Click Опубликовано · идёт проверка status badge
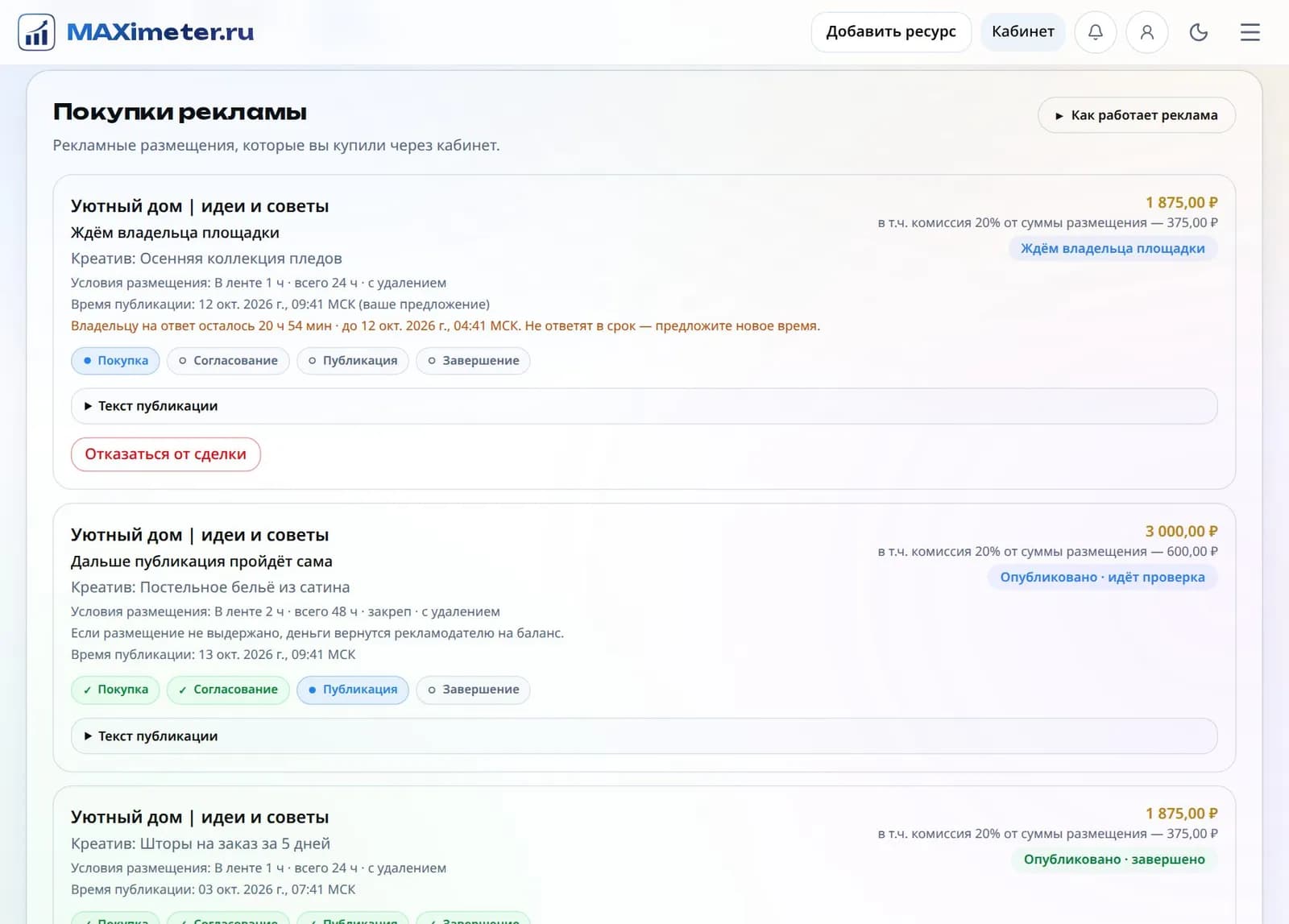Image resolution: width=1289 pixels, height=924 pixels. click(x=1103, y=577)
